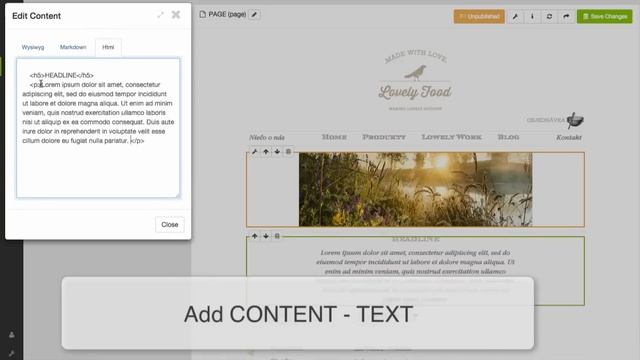
Task: Click the user icon in left sidebar
Action: 12,335
